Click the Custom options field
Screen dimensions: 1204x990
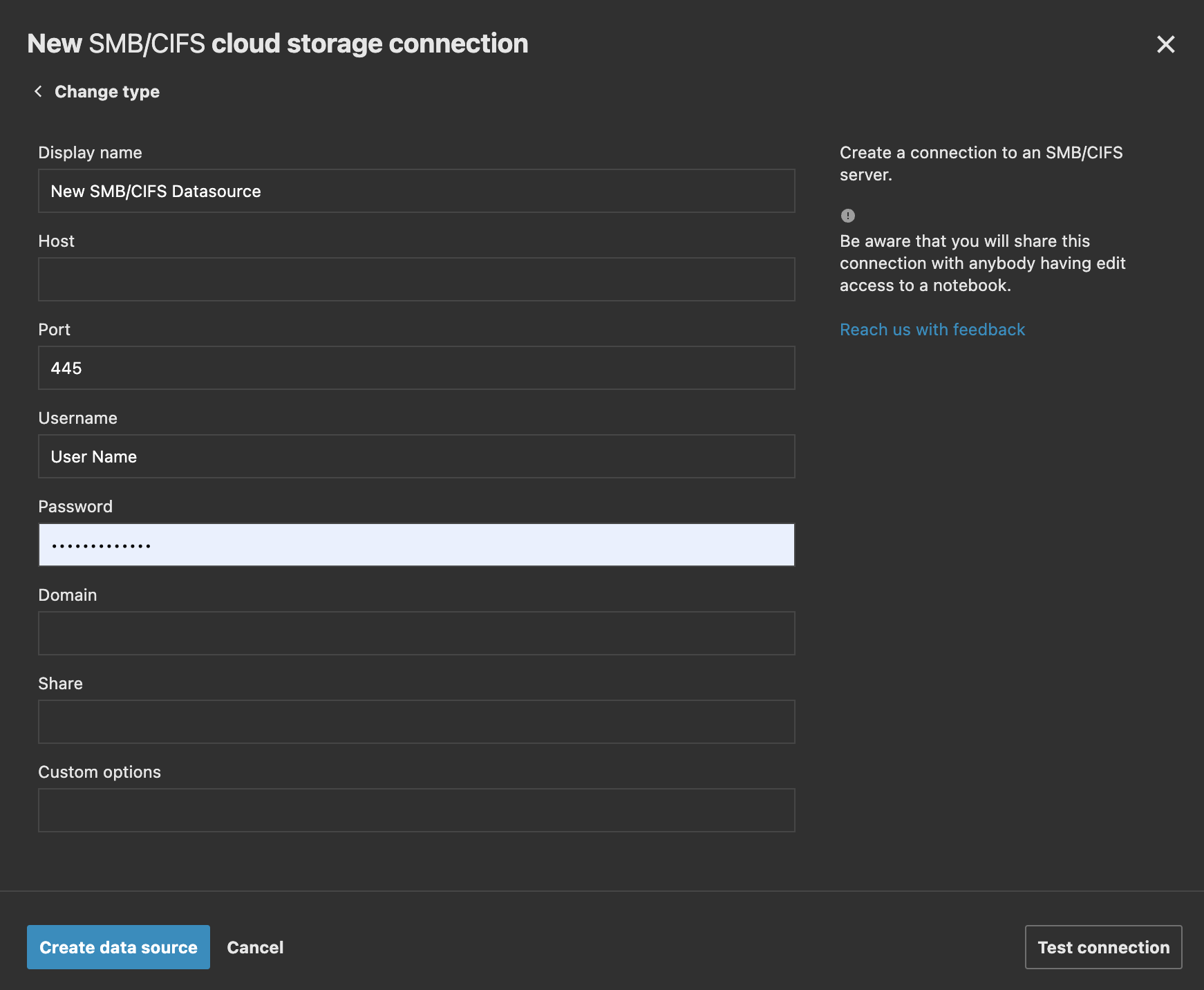coord(415,810)
